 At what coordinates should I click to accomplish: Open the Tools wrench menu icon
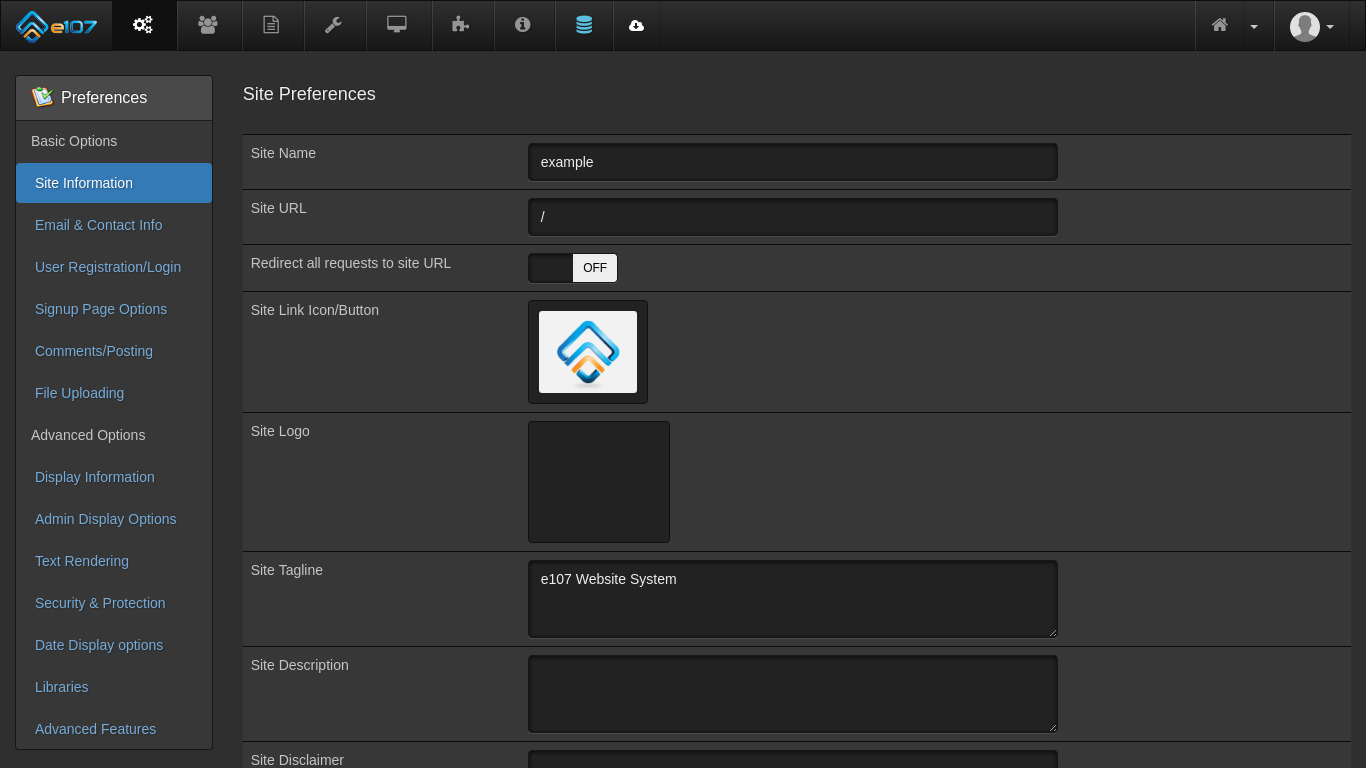(333, 25)
